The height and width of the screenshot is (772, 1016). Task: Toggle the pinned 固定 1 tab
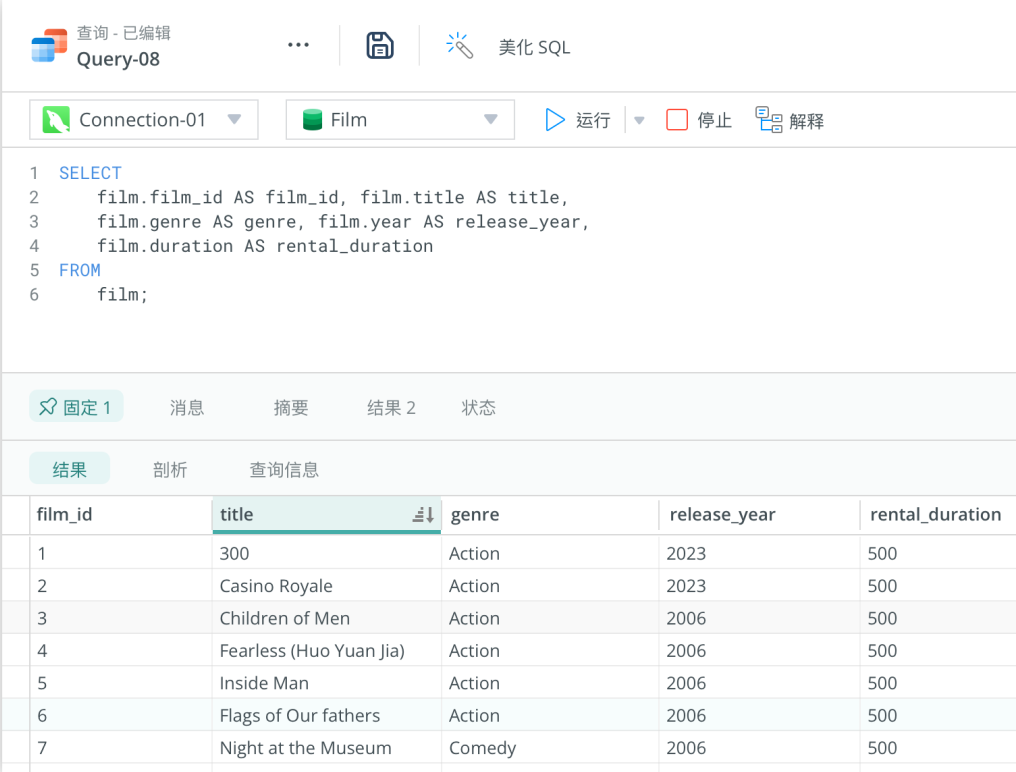click(77, 407)
